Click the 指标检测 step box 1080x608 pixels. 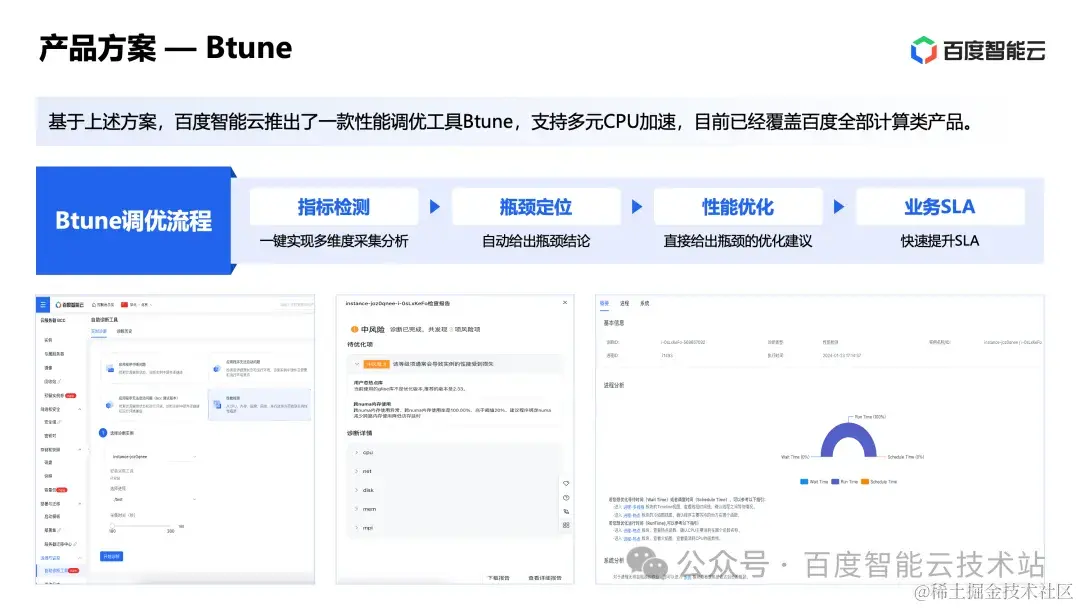(334, 207)
